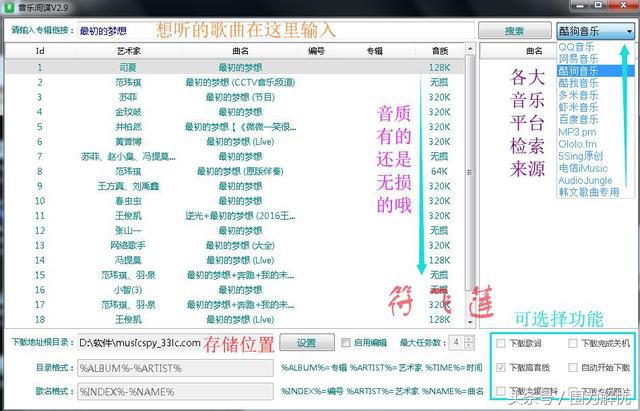This screenshot has width=640, height=411.
Task: Sort by the Id column header
Action: point(40,51)
